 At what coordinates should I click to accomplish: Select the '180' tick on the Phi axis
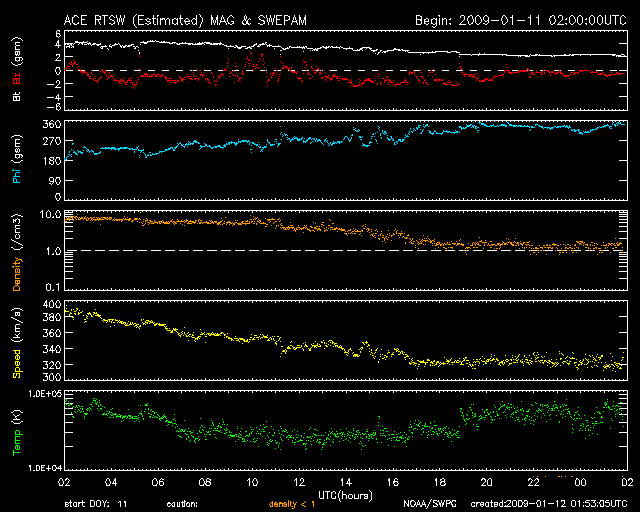coord(52,161)
